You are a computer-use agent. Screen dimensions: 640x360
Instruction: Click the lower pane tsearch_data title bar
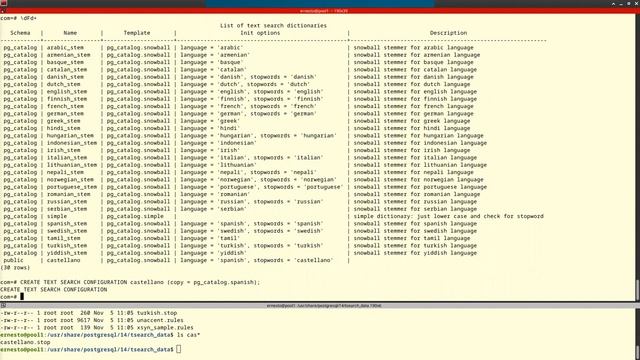click(x=324, y=305)
